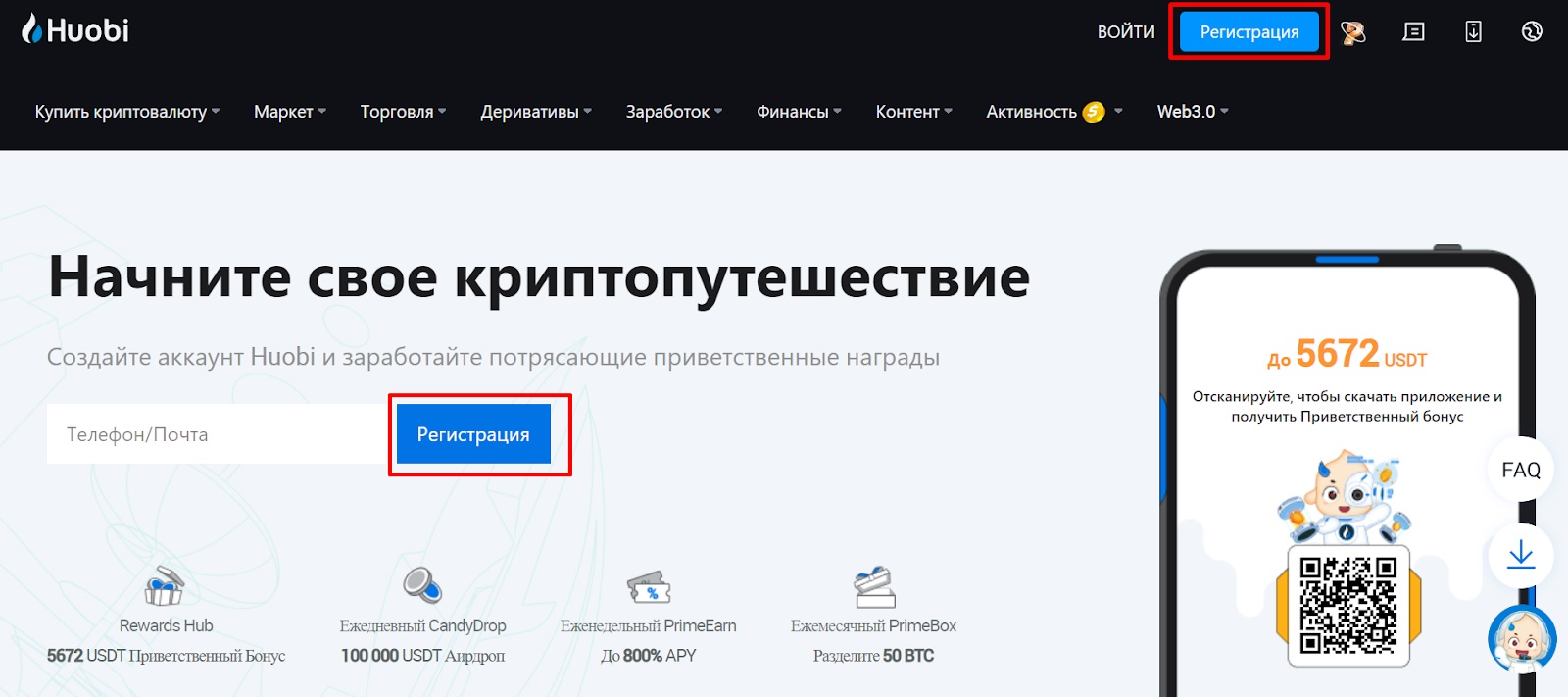Open the Ежемесячный PrimeBox link
Screen dimensions: 1568x697
[x=873, y=625]
